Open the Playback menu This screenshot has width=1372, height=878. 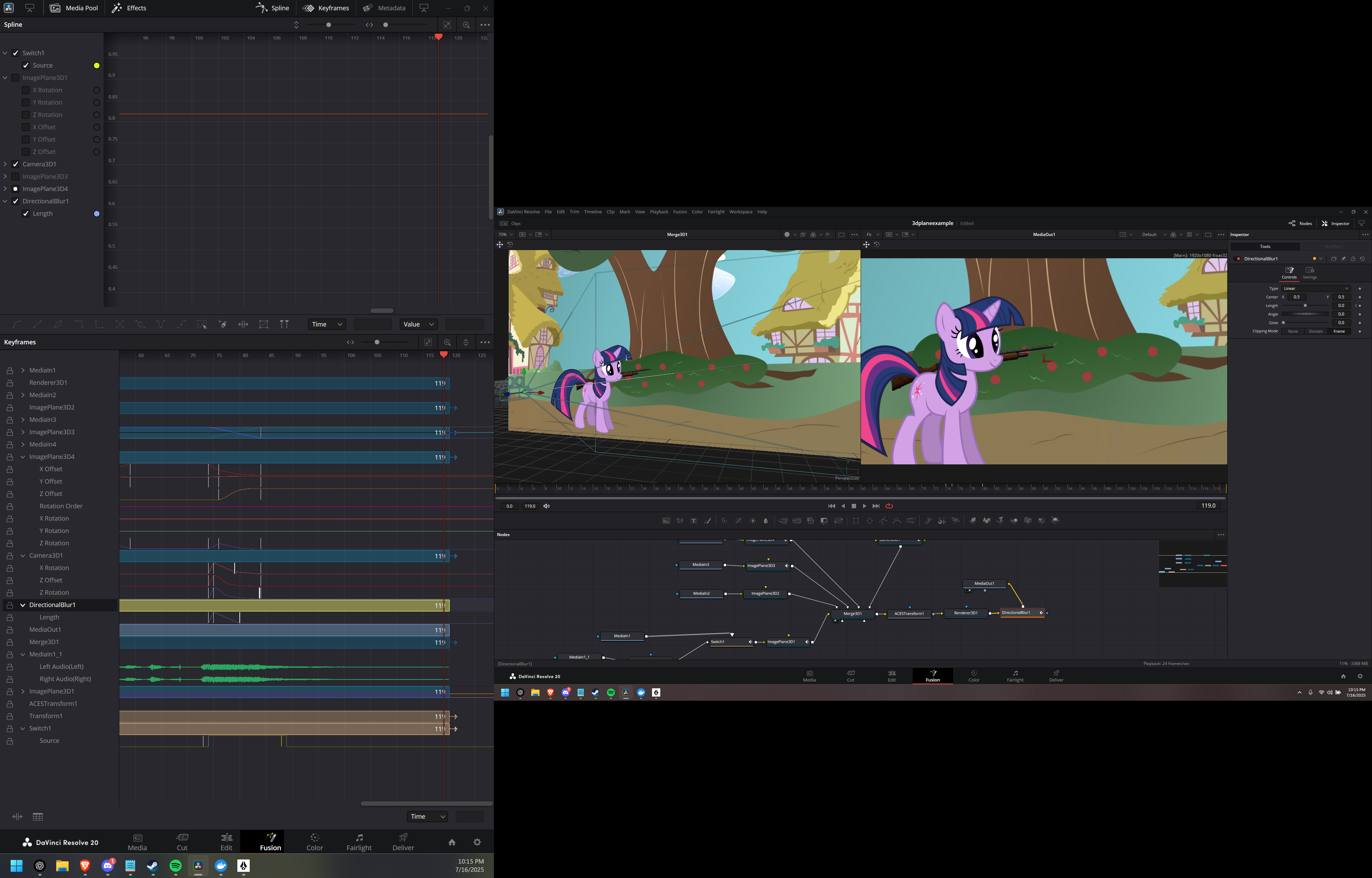coord(659,212)
